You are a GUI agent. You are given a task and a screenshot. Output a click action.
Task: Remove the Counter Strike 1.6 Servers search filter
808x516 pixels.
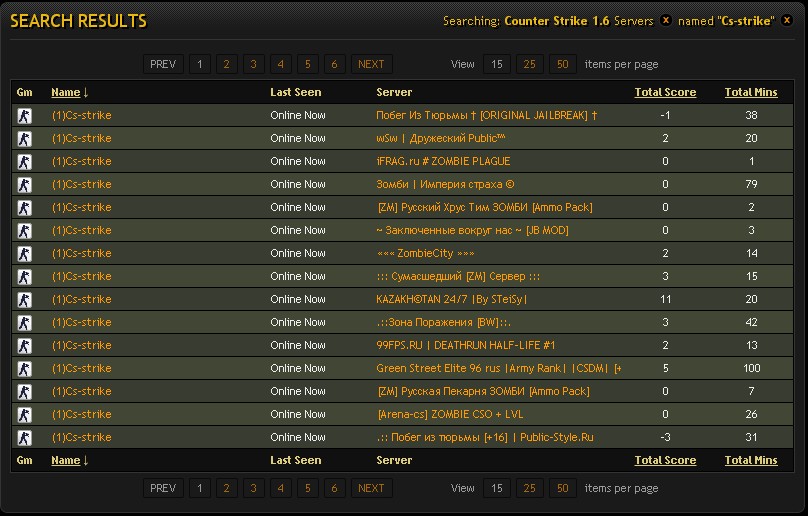tap(666, 21)
